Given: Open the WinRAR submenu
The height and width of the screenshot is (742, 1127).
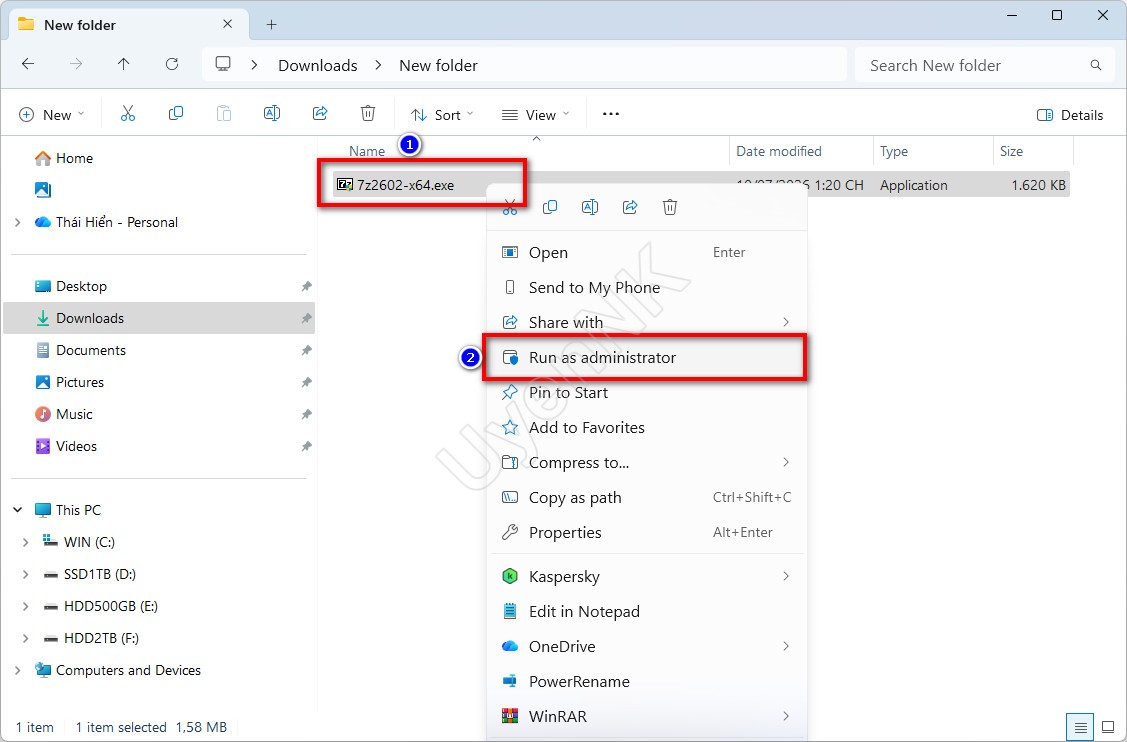Looking at the screenshot, I should [x=647, y=716].
